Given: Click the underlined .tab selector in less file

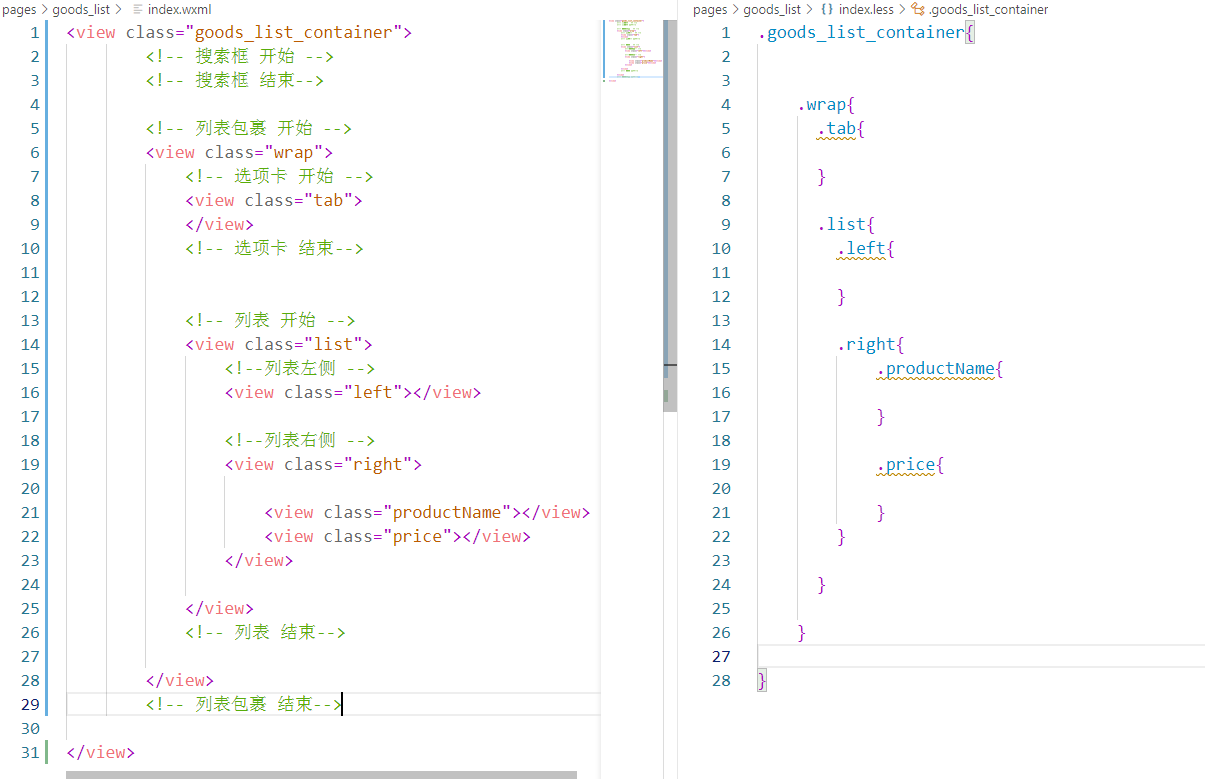Looking at the screenshot, I should [837, 128].
